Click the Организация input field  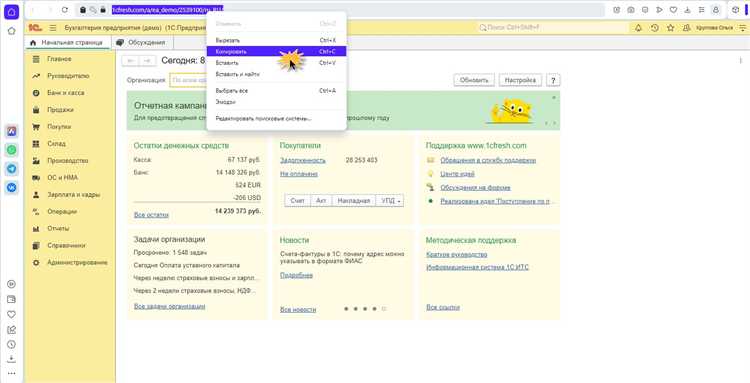tap(188, 80)
